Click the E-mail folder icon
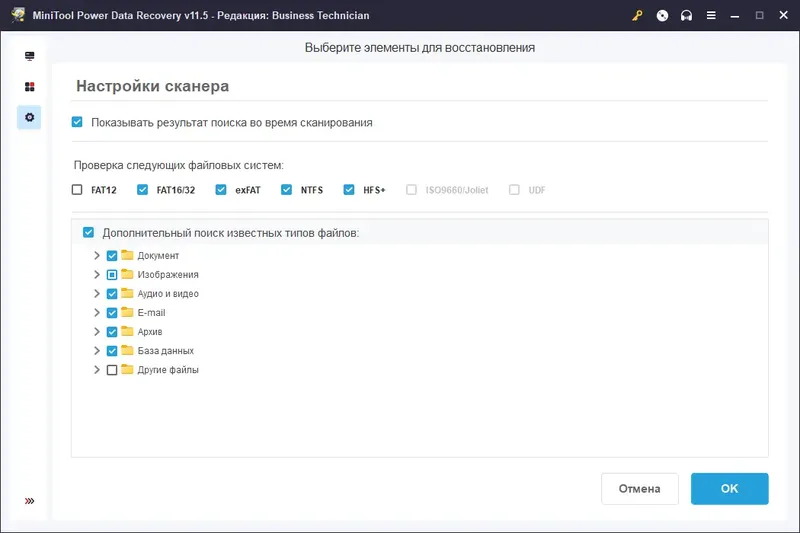The width and height of the screenshot is (800, 533). tap(127, 312)
